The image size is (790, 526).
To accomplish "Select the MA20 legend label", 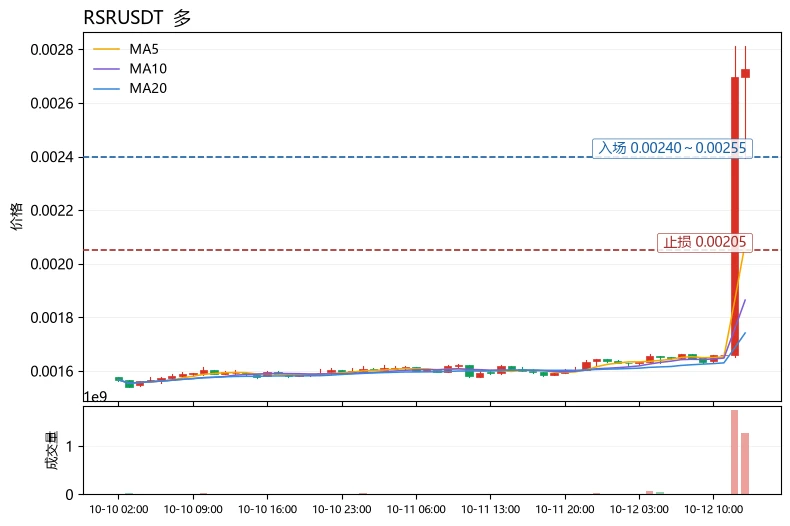I will pyautogui.click(x=148, y=89).
